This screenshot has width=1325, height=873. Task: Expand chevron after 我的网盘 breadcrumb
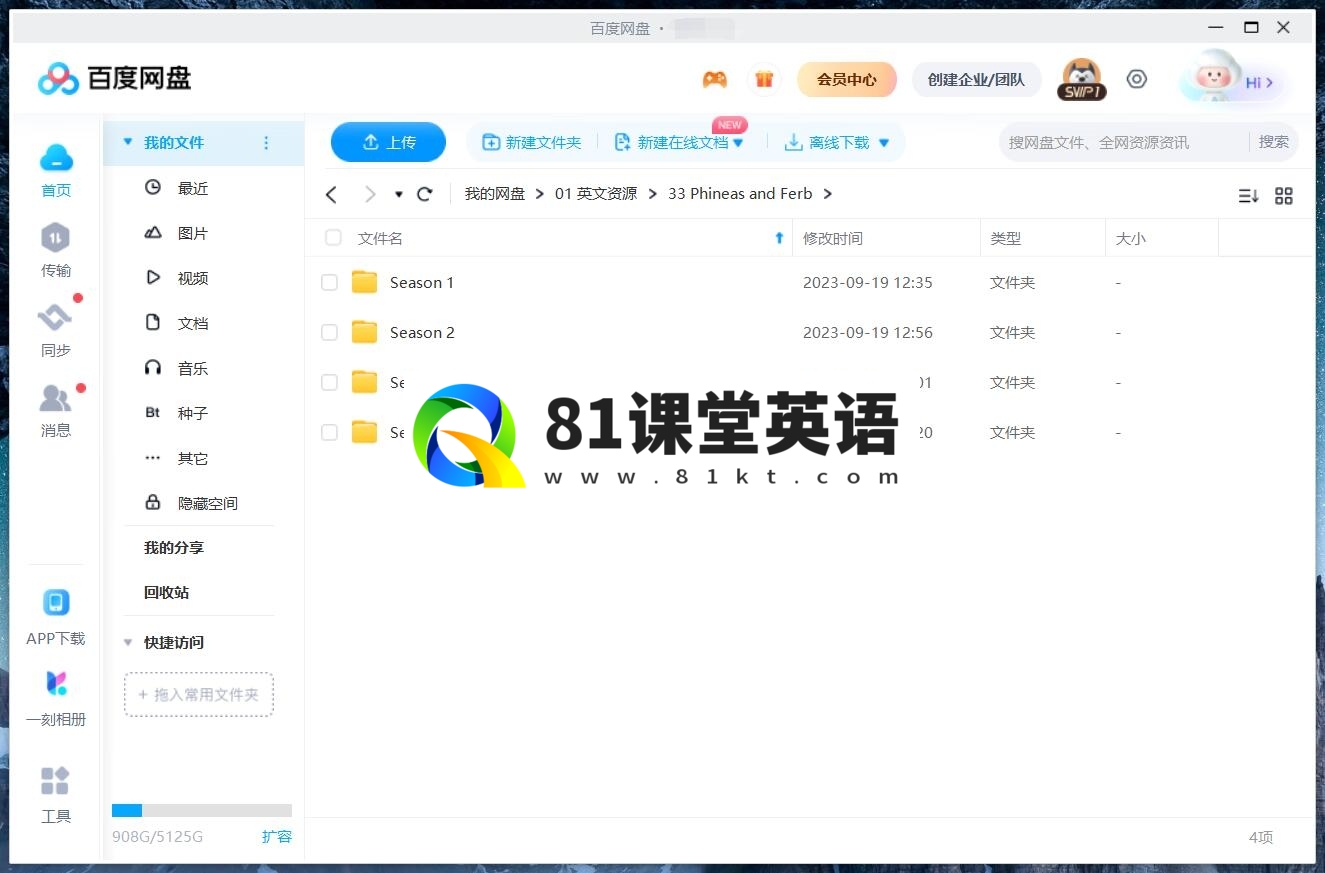540,194
